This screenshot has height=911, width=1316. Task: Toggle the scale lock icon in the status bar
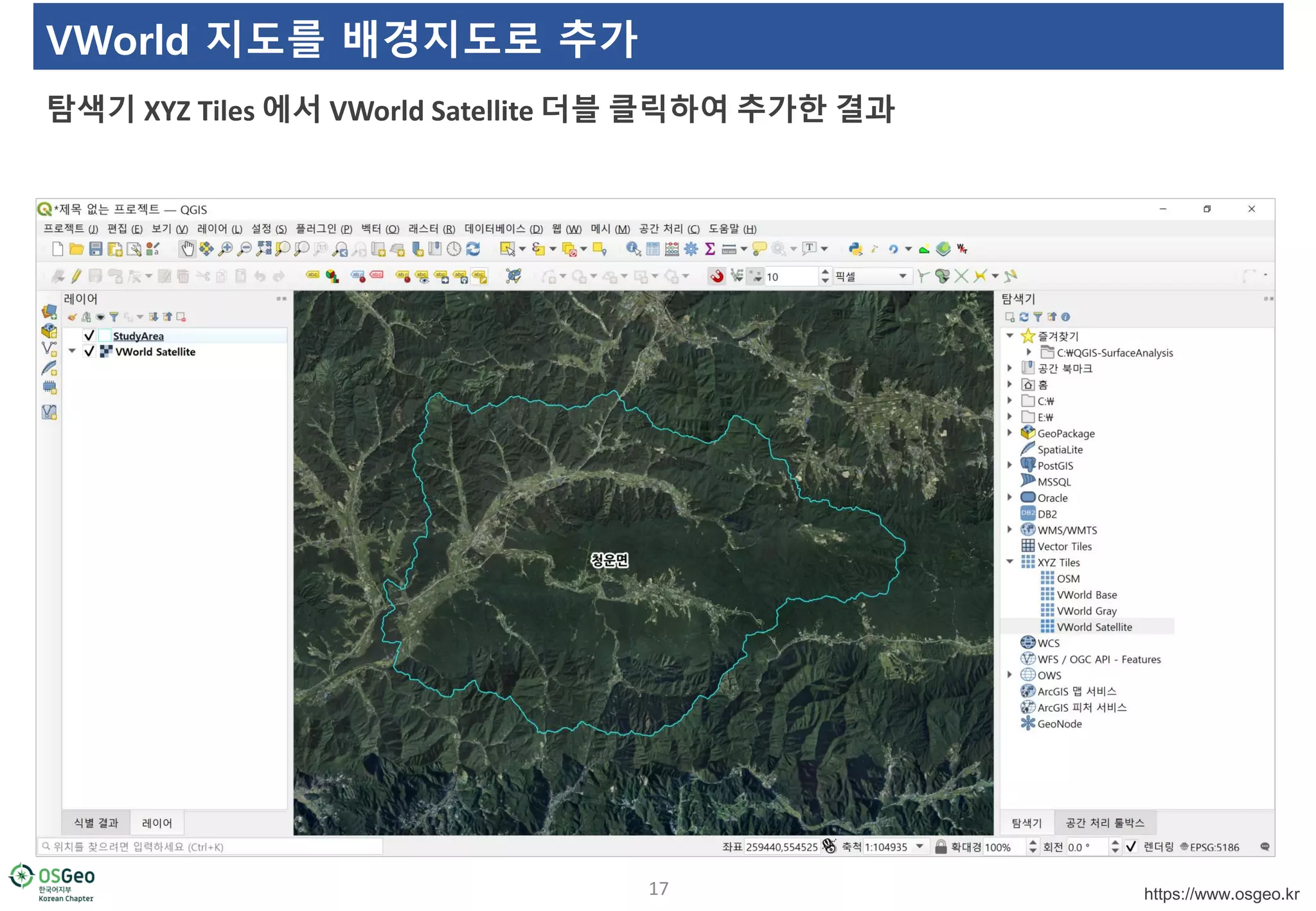point(941,847)
